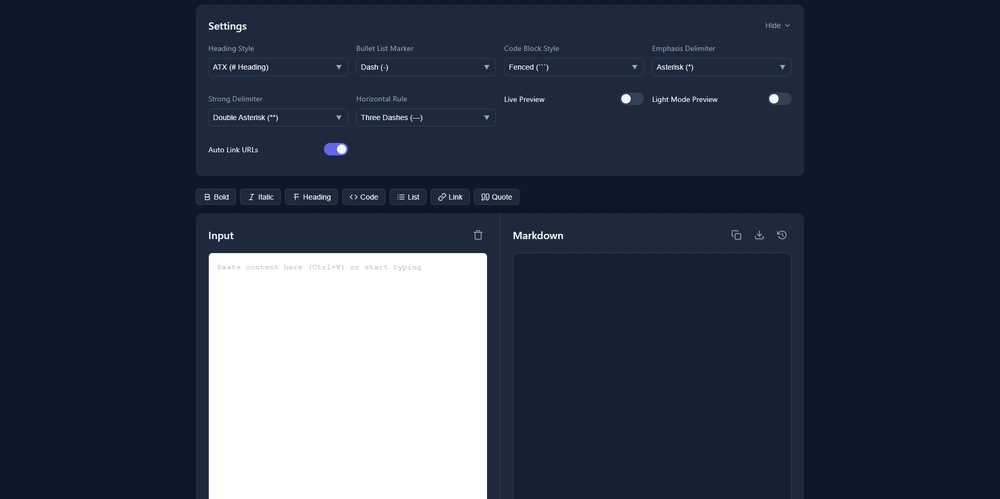Click the Markdown panel title
The image size is (1000, 499).
point(538,235)
